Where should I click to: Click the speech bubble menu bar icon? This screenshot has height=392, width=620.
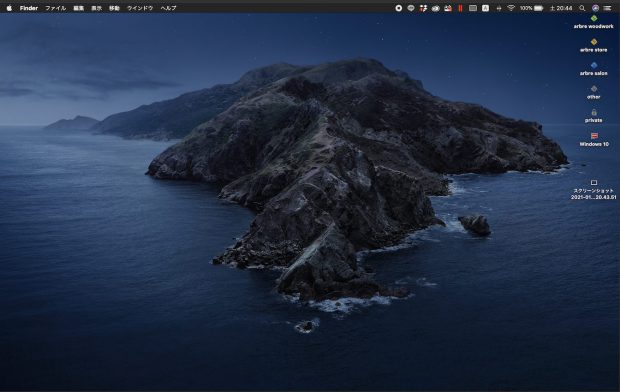411,8
